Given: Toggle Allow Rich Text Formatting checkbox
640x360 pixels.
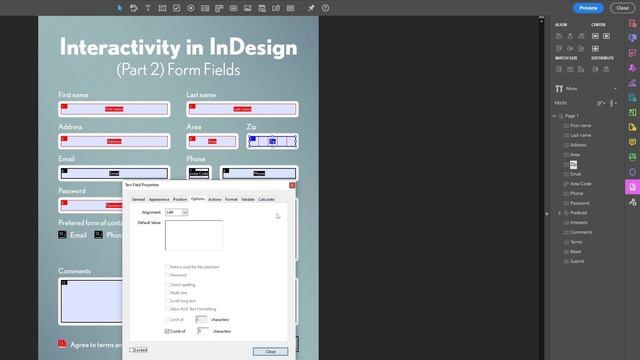Looking at the screenshot, I should (x=167, y=309).
